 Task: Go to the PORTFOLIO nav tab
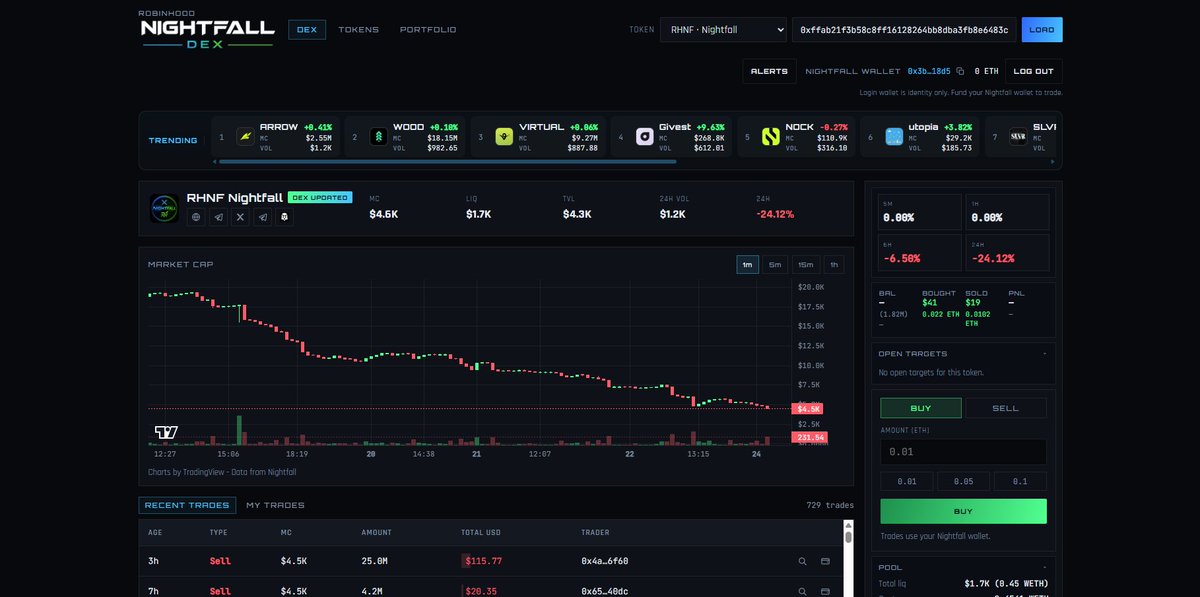coord(428,30)
